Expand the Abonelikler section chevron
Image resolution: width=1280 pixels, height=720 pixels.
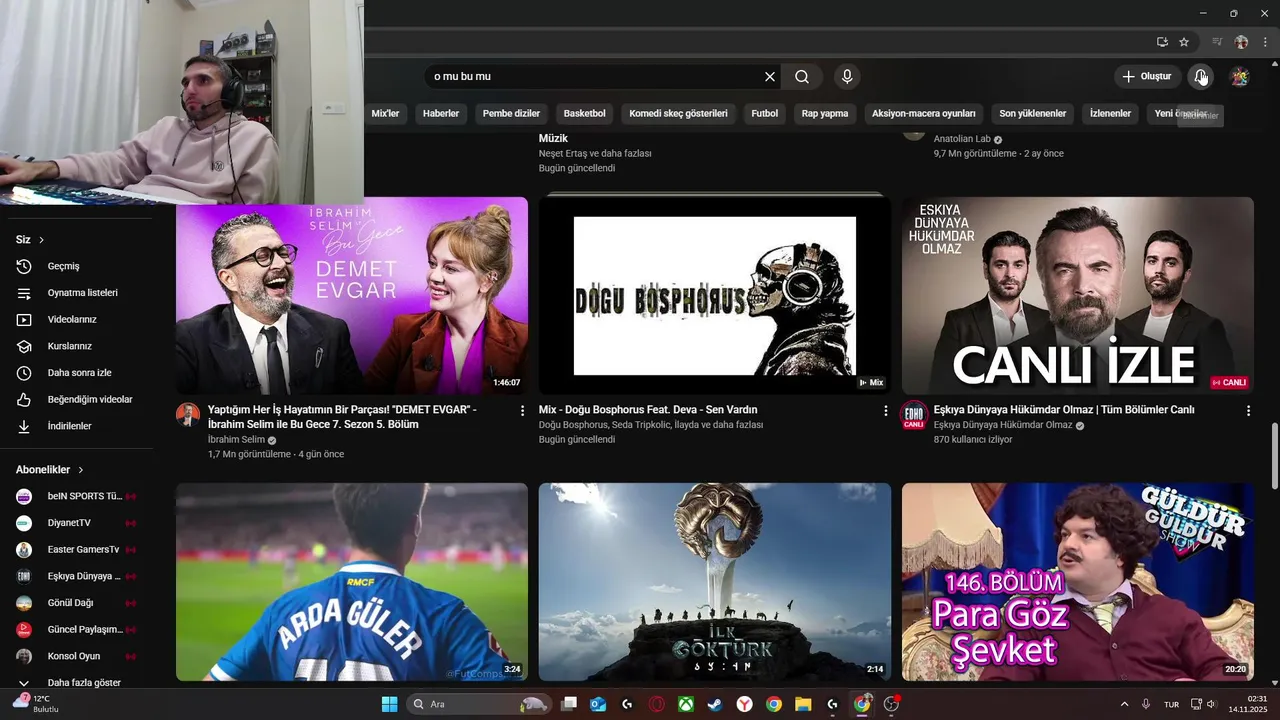(81, 470)
